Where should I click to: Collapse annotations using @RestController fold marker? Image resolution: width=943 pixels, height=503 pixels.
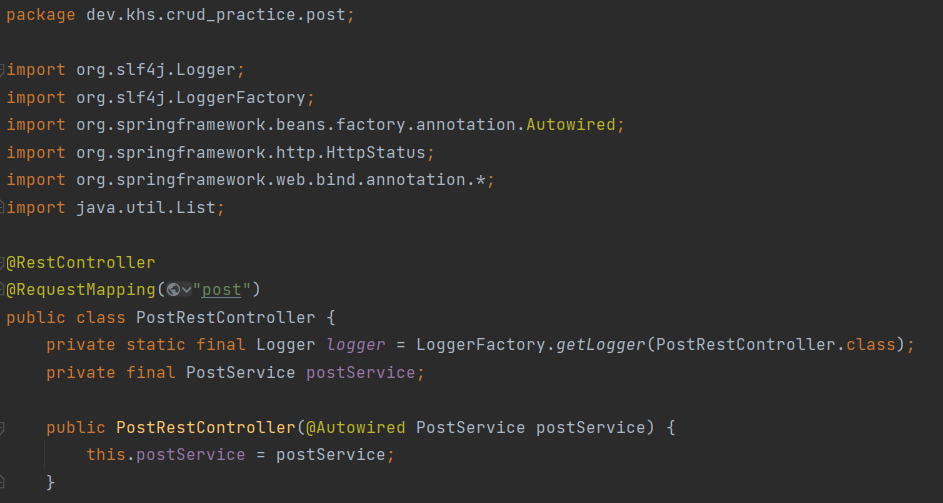coord(2,263)
